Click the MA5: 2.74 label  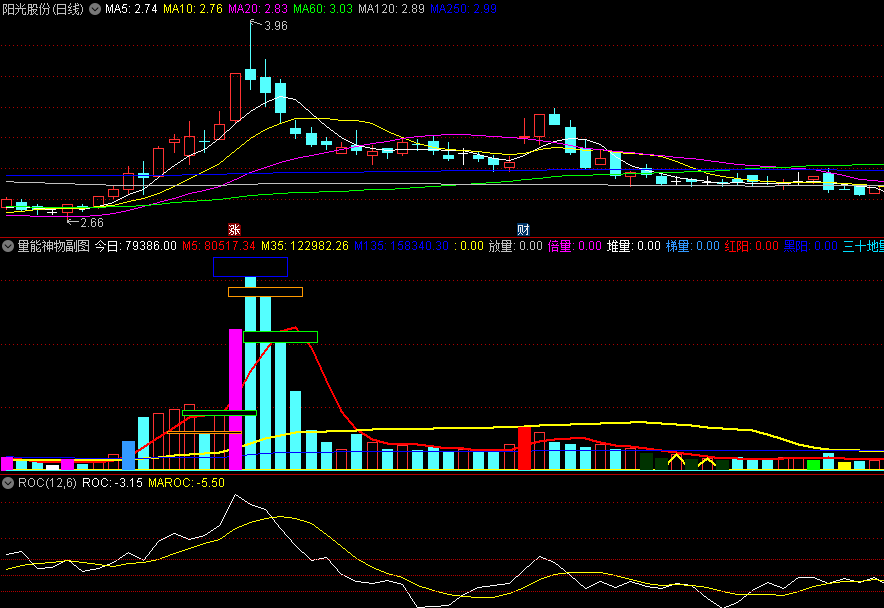pyautogui.click(x=131, y=9)
